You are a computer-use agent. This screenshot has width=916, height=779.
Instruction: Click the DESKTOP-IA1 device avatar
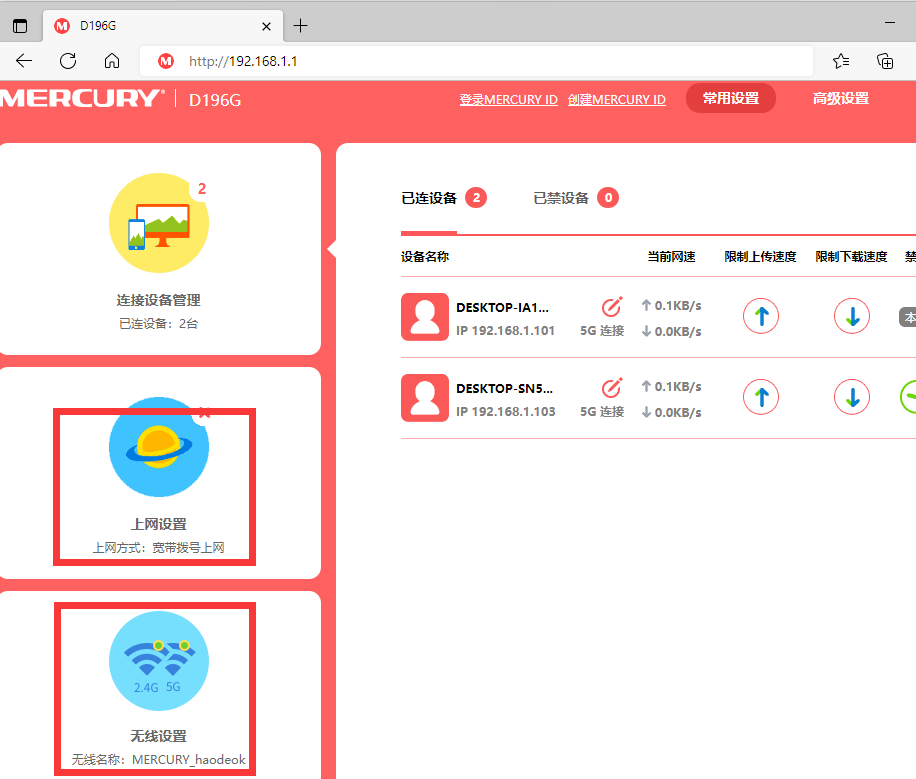pos(425,317)
